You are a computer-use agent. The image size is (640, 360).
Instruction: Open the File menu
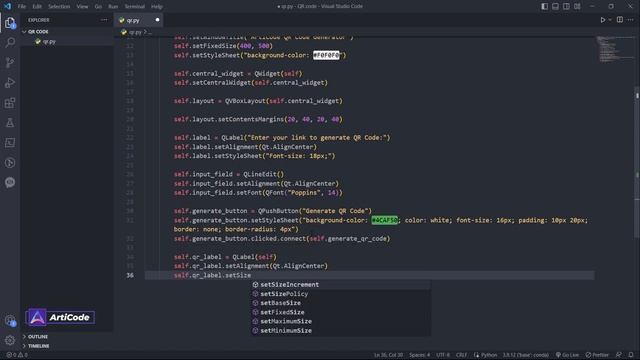click(22, 7)
